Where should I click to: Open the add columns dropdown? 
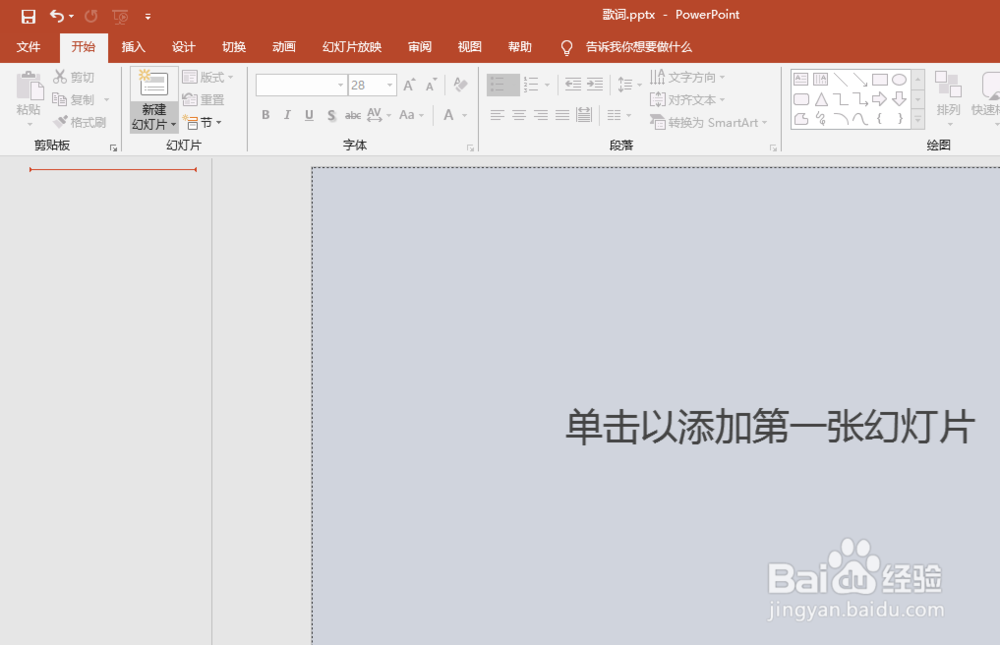tap(619, 115)
